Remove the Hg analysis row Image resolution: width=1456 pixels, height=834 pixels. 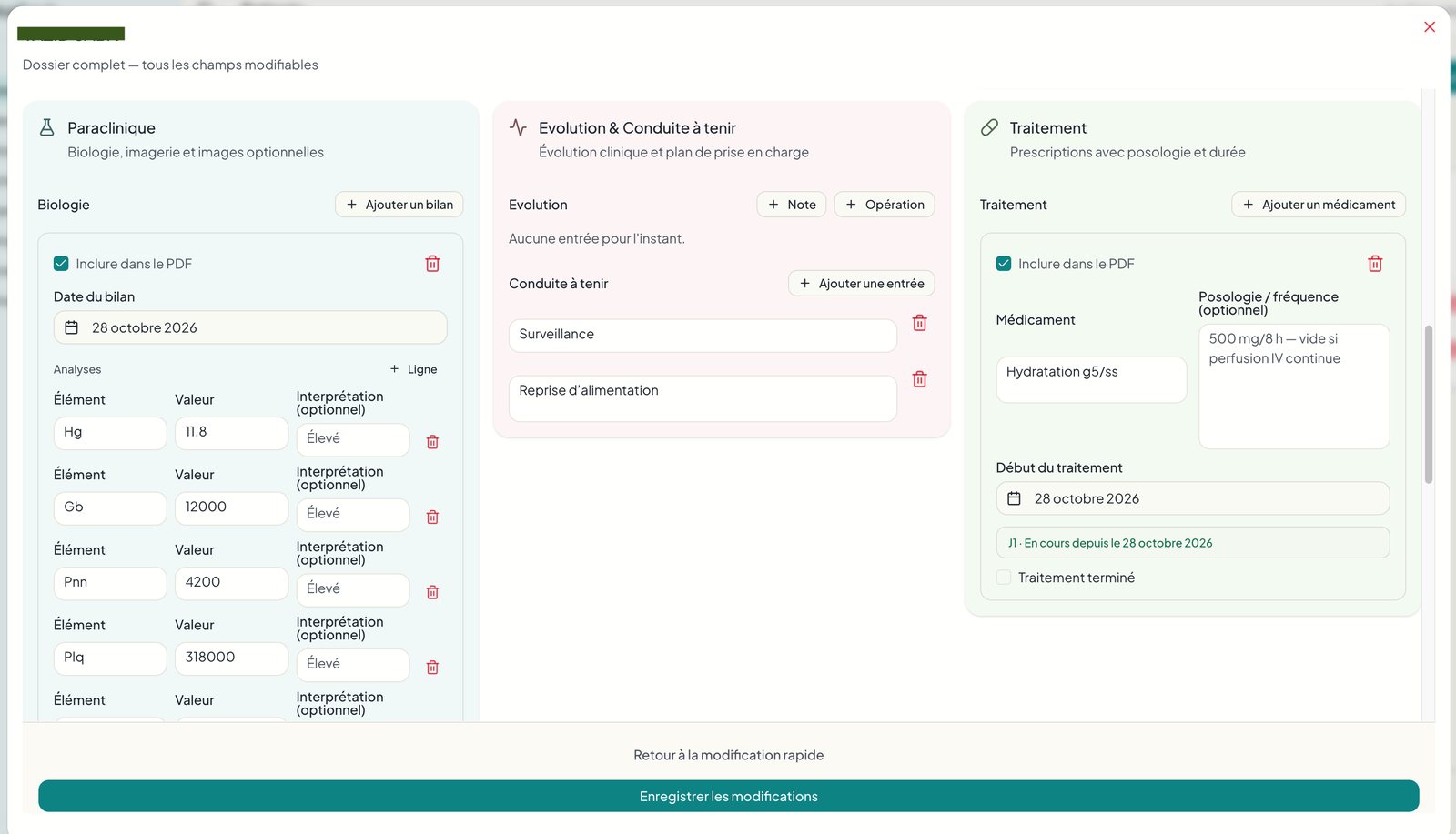click(x=432, y=442)
